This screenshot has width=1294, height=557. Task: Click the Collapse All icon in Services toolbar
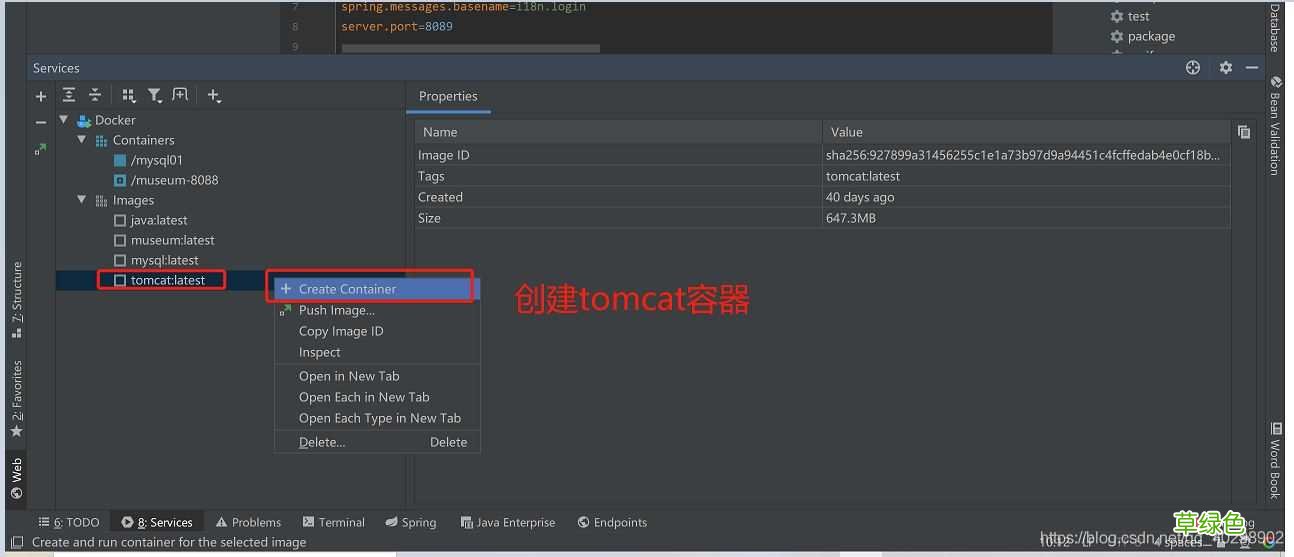point(95,95)
